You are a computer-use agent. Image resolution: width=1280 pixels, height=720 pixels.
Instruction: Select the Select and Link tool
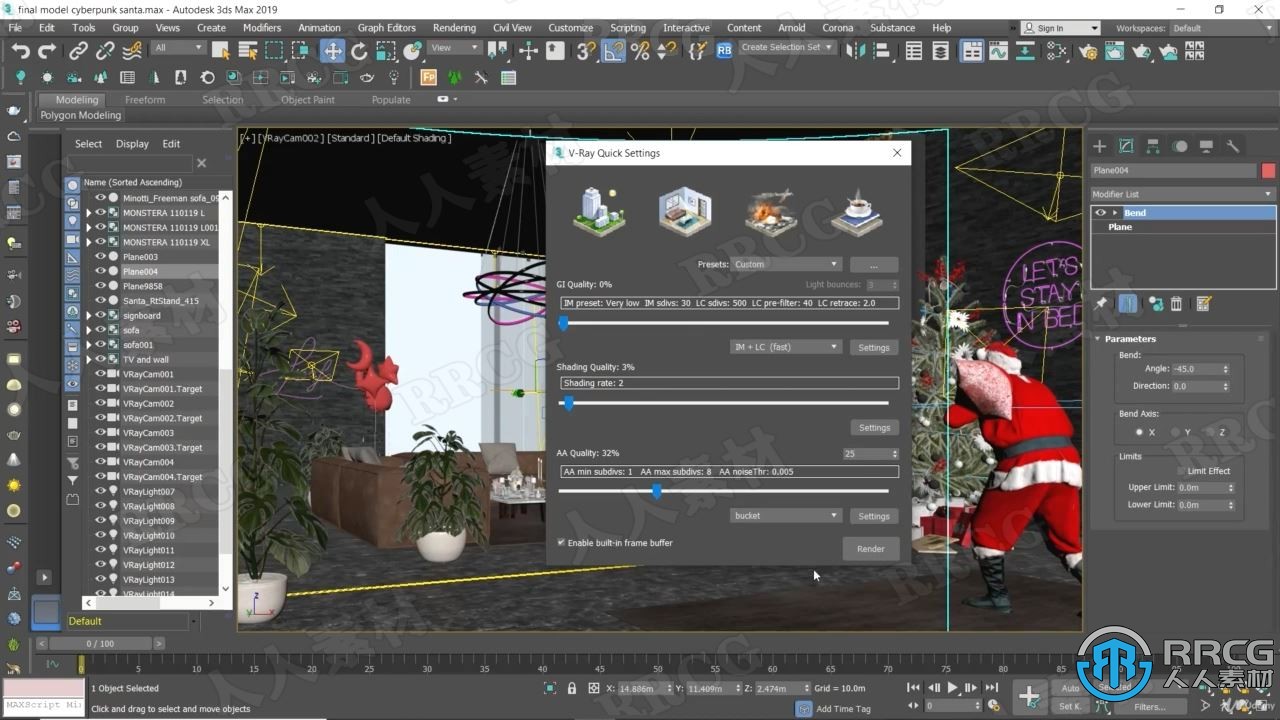[x=79, y=51]
